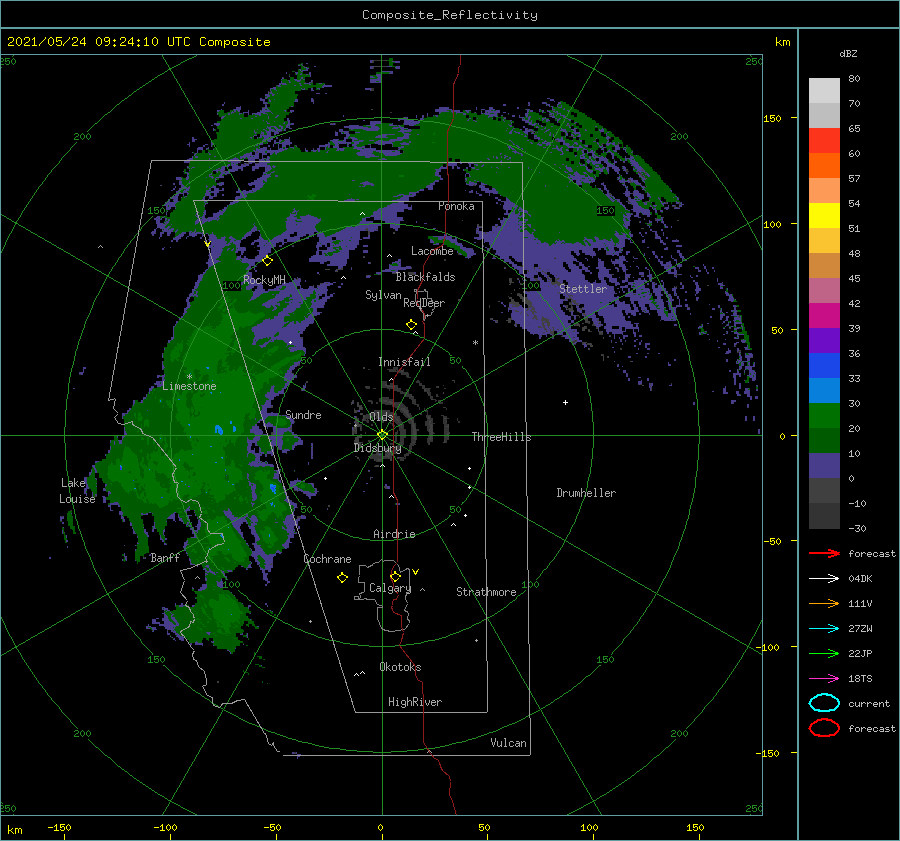
Task: Click the RockyMH label
Action: pos(264,280)
